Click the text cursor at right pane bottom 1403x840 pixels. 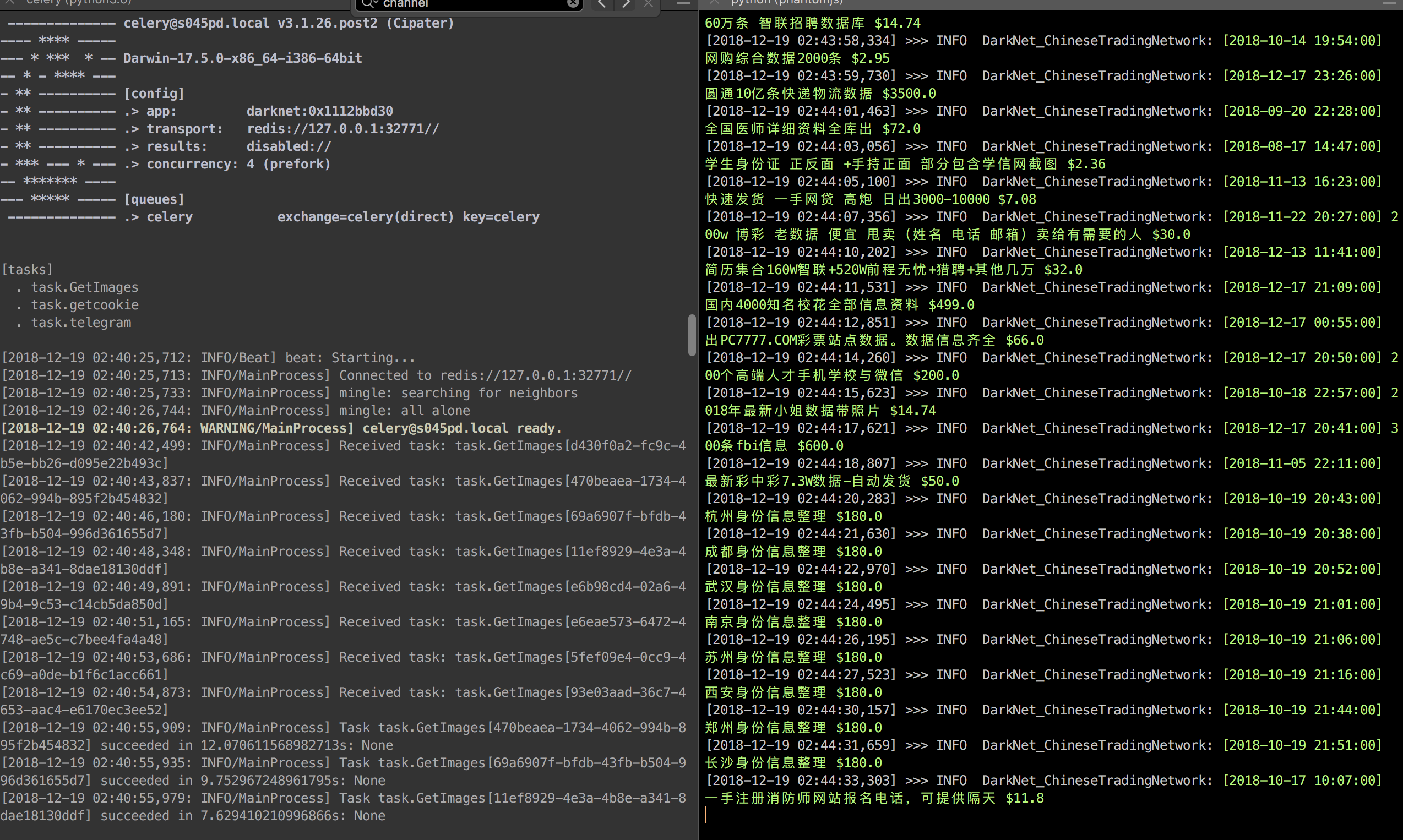coord(706,815)
